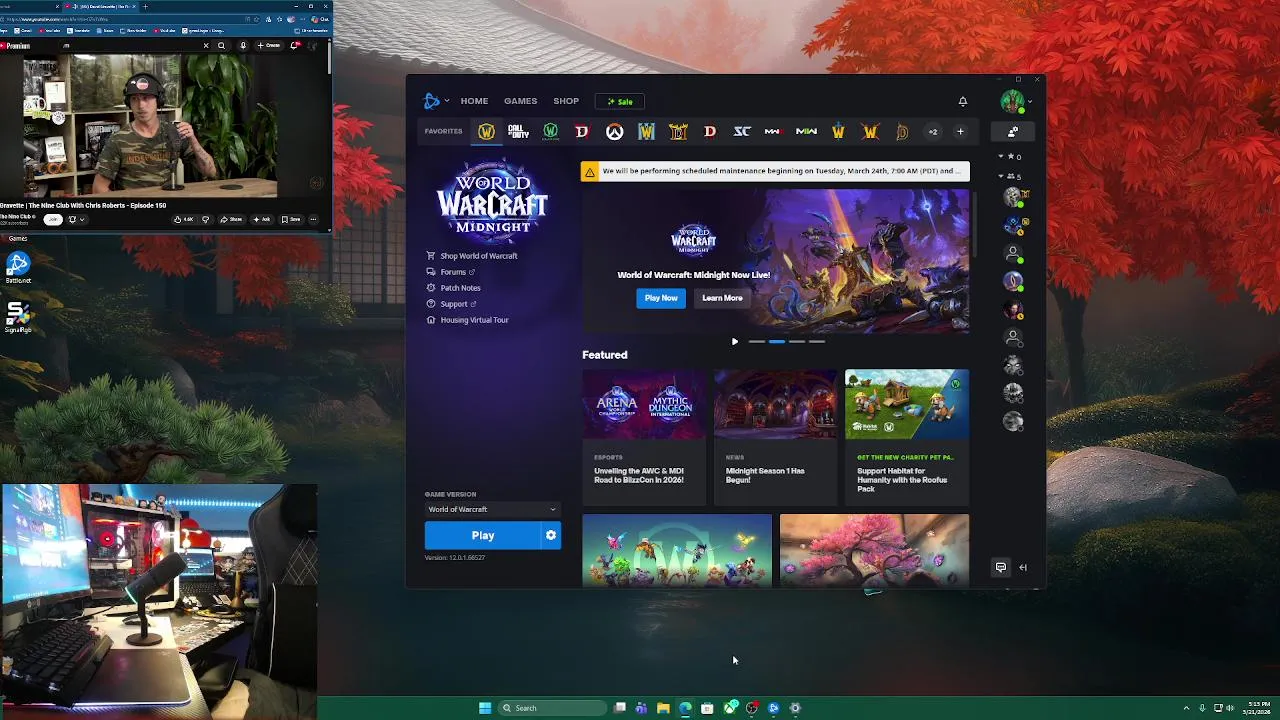The width and height of the screenshot is (1280, 720).
Task: Switch to the SHOP tab
Action: pyautogui.click(x=566, y=101)
